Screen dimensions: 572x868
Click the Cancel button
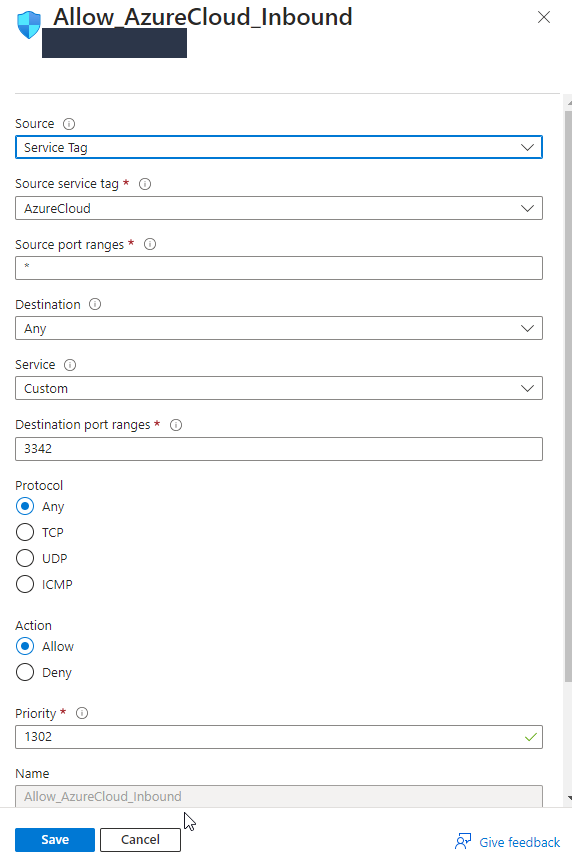[x=141, y=840]
